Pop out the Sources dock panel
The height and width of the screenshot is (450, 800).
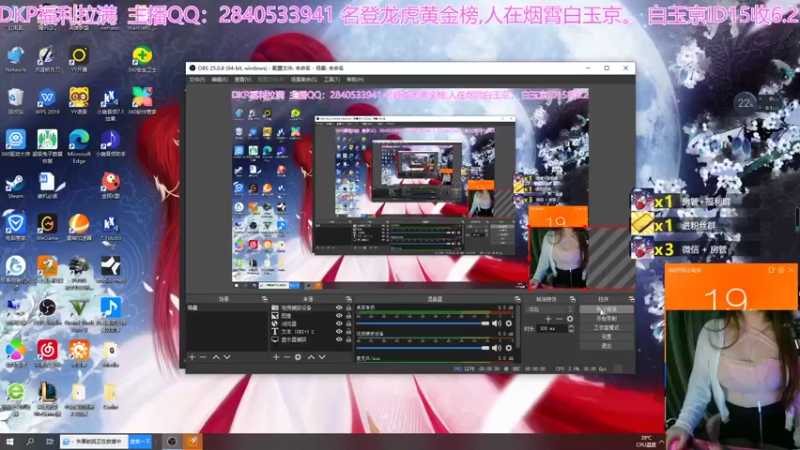pos(348,299)
